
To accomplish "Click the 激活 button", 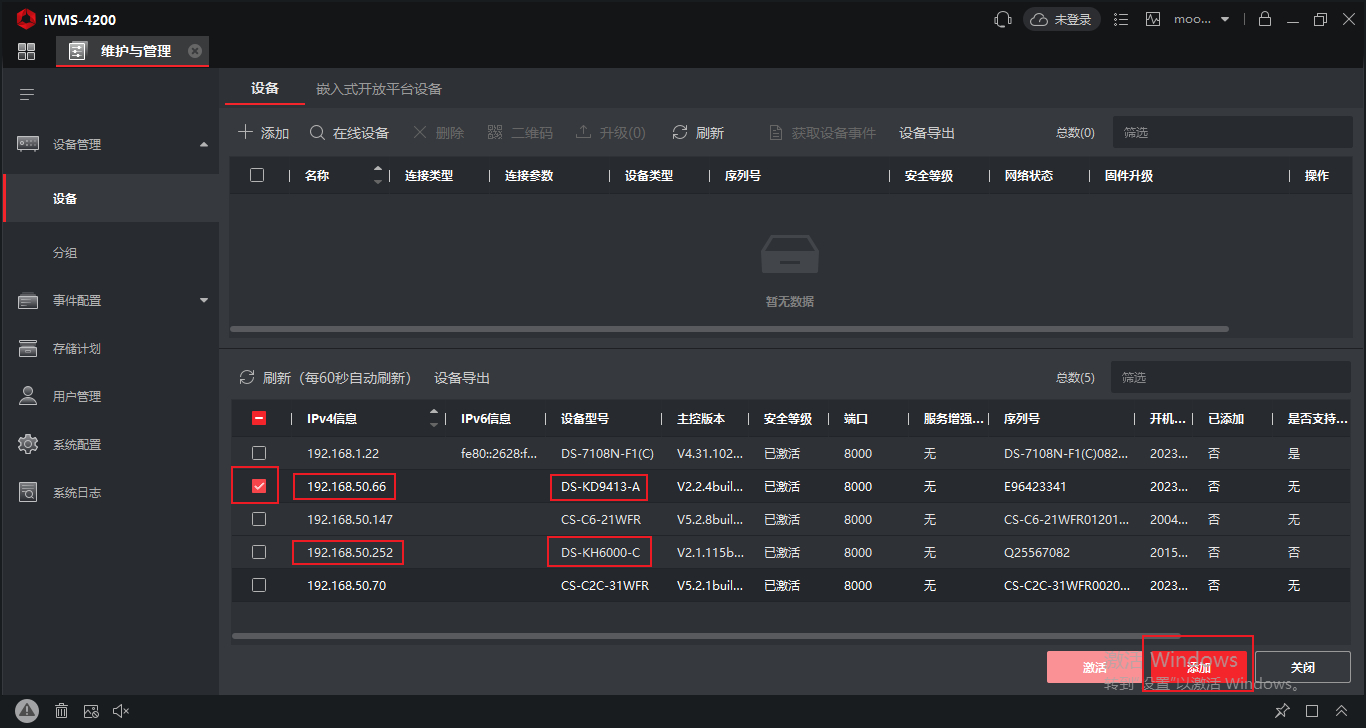I will click(x=1095, y=667).
